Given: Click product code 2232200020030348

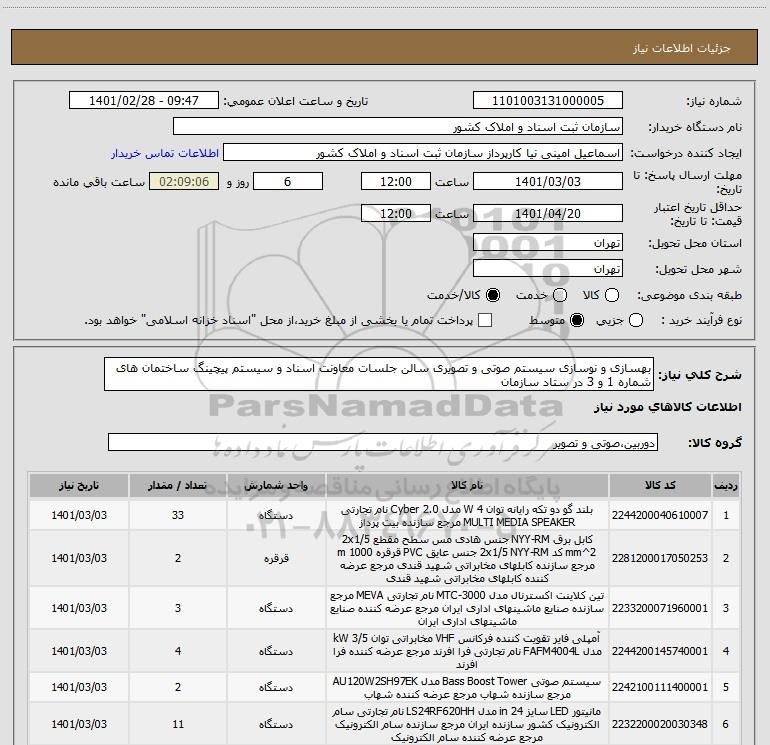Looking at the screenshot, I should point(660,724).
